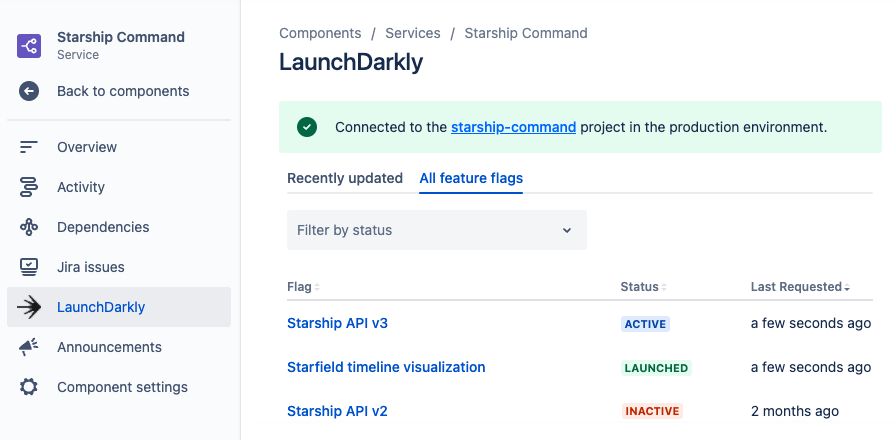Open Starfield timeline visualization flag
Screen dimensions: 896x440
tap(386, 367)
